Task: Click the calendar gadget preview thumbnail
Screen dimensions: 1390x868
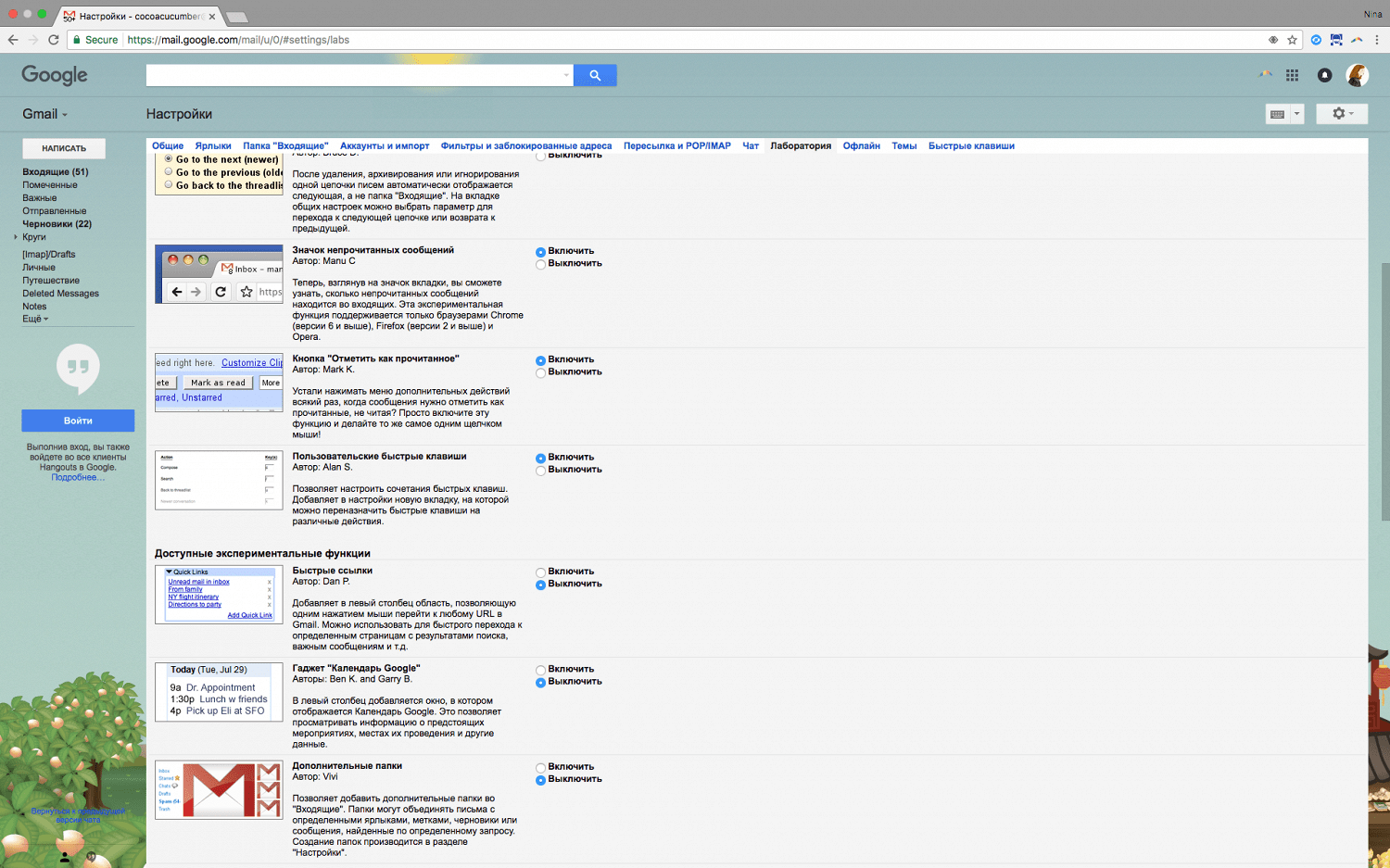Action: click(x=219, y=691)
